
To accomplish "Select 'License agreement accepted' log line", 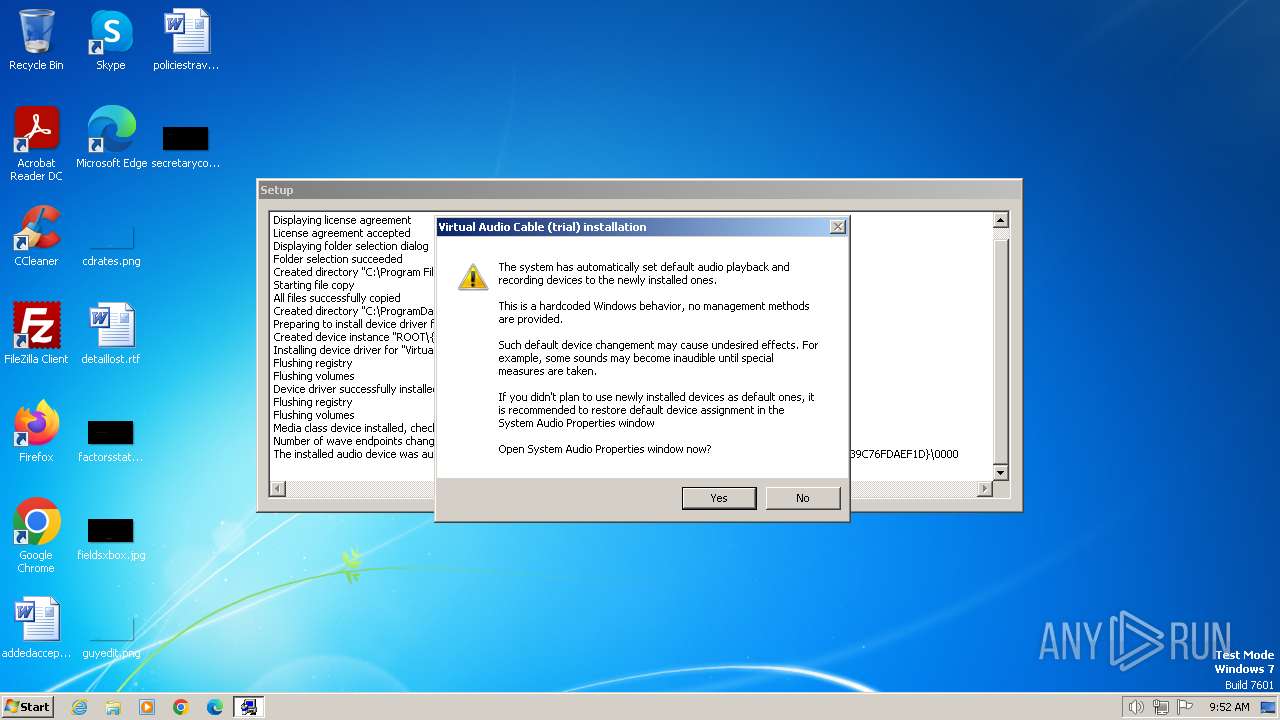I will coord(341,233).
